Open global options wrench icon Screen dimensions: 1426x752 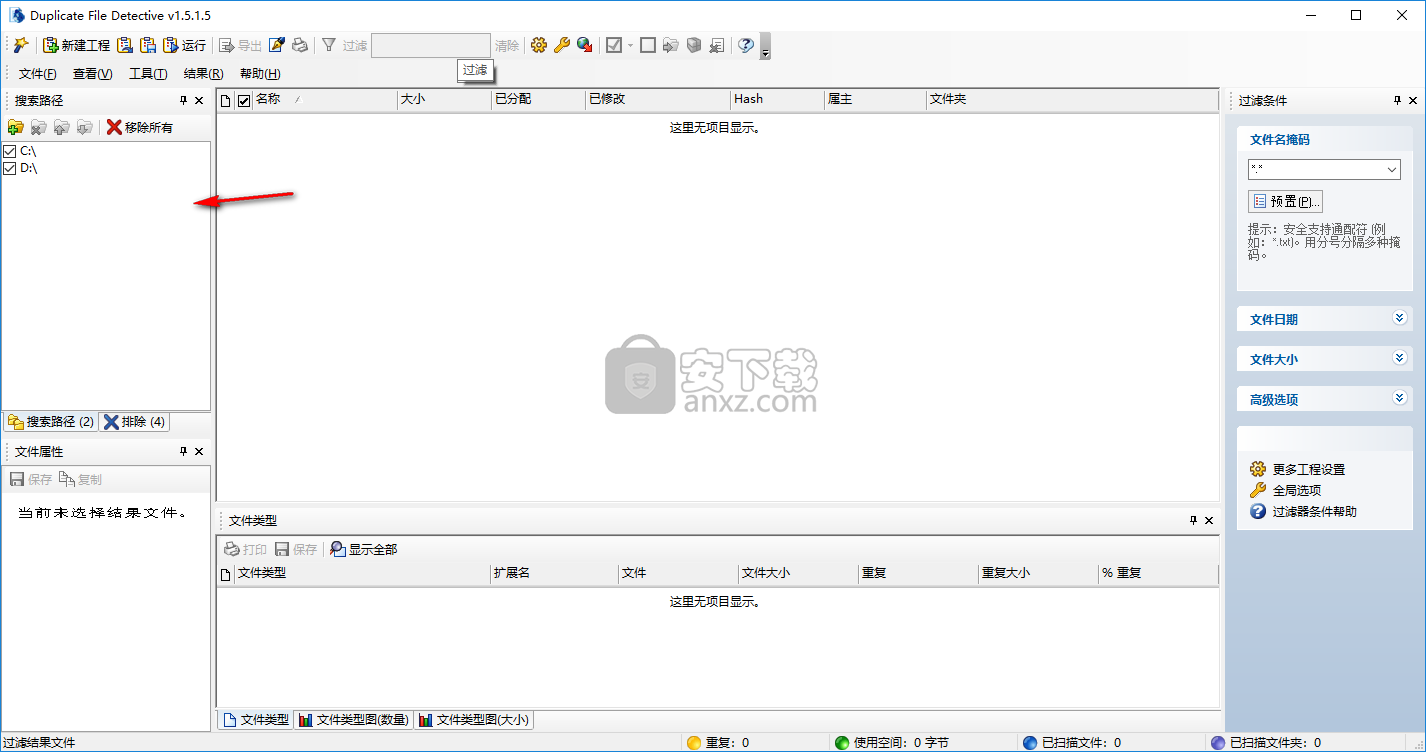pyautogui.click(x=562, y=45)
